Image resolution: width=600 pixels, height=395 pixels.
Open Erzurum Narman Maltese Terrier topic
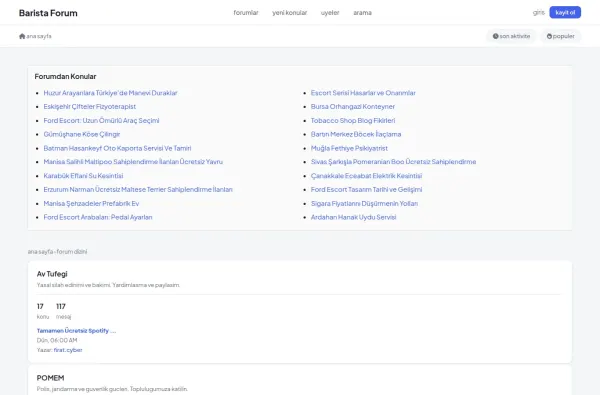point(138,189)
